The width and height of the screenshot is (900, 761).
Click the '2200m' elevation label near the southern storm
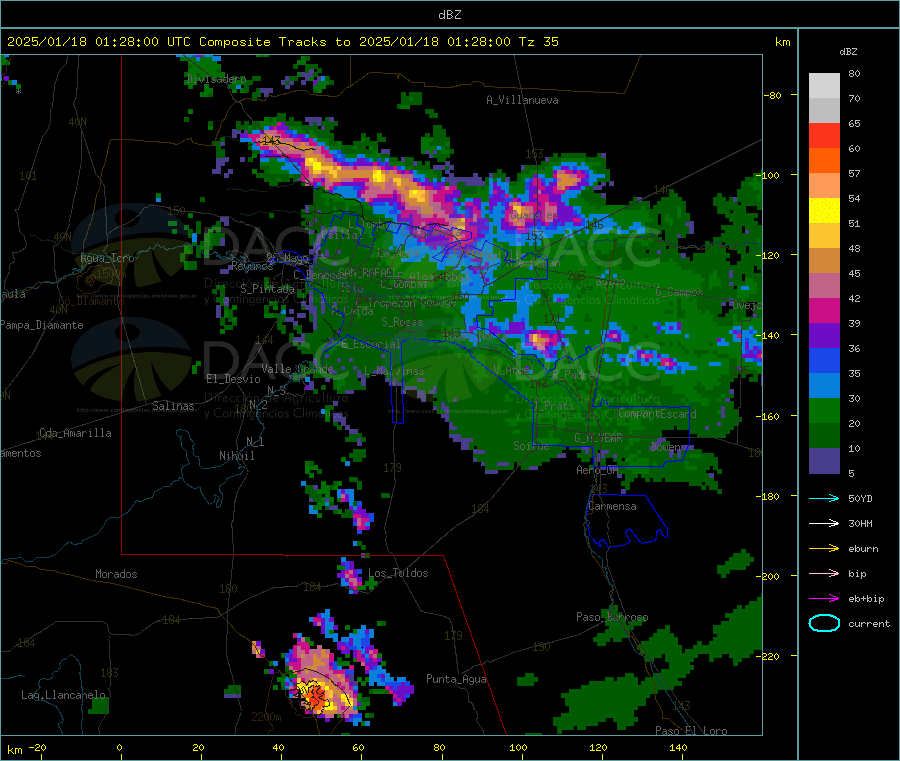tap(266, 717)
